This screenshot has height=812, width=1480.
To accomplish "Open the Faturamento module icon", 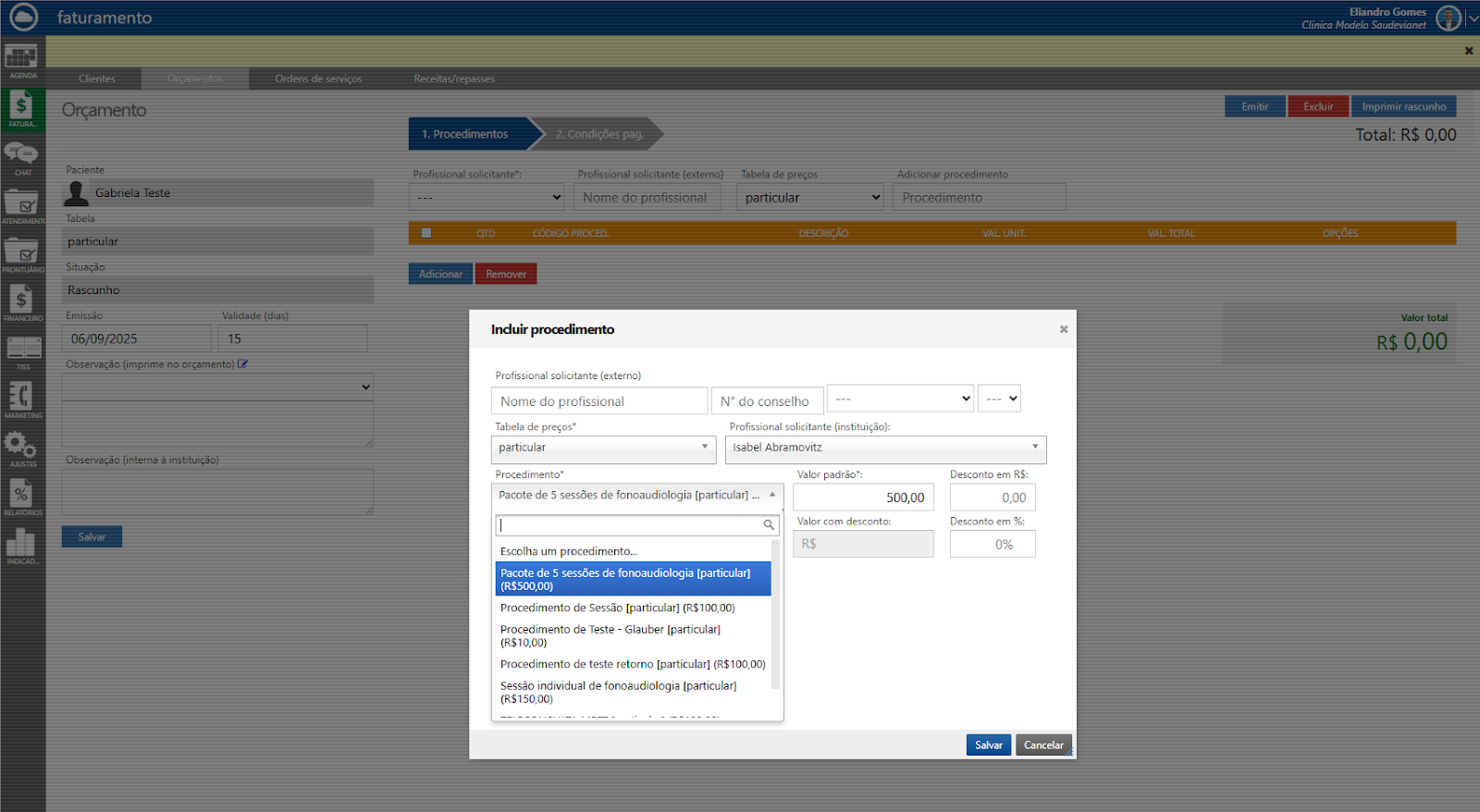I will tap(22, 108).
